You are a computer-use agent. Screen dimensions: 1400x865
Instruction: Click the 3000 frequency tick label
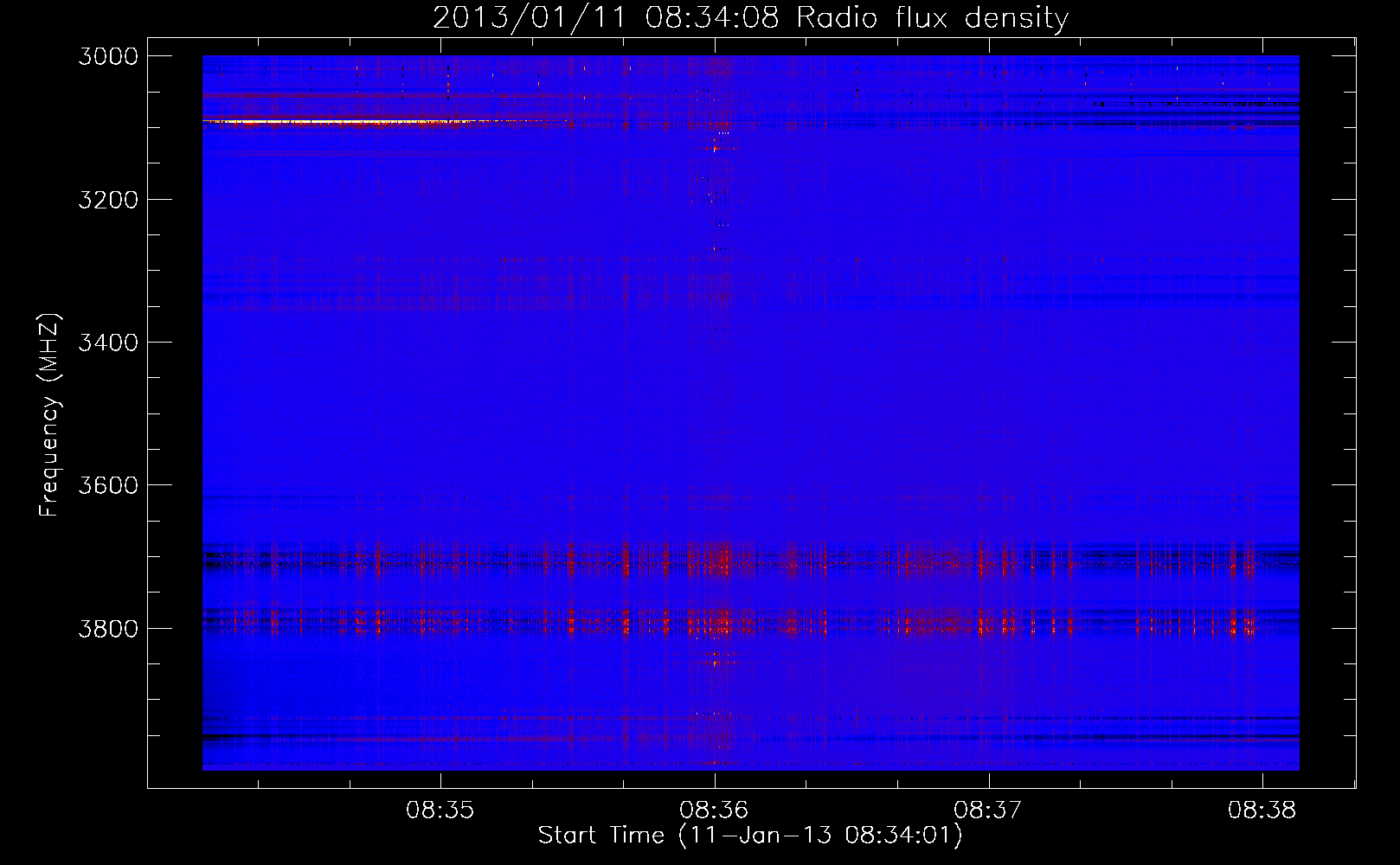point(108,56)
